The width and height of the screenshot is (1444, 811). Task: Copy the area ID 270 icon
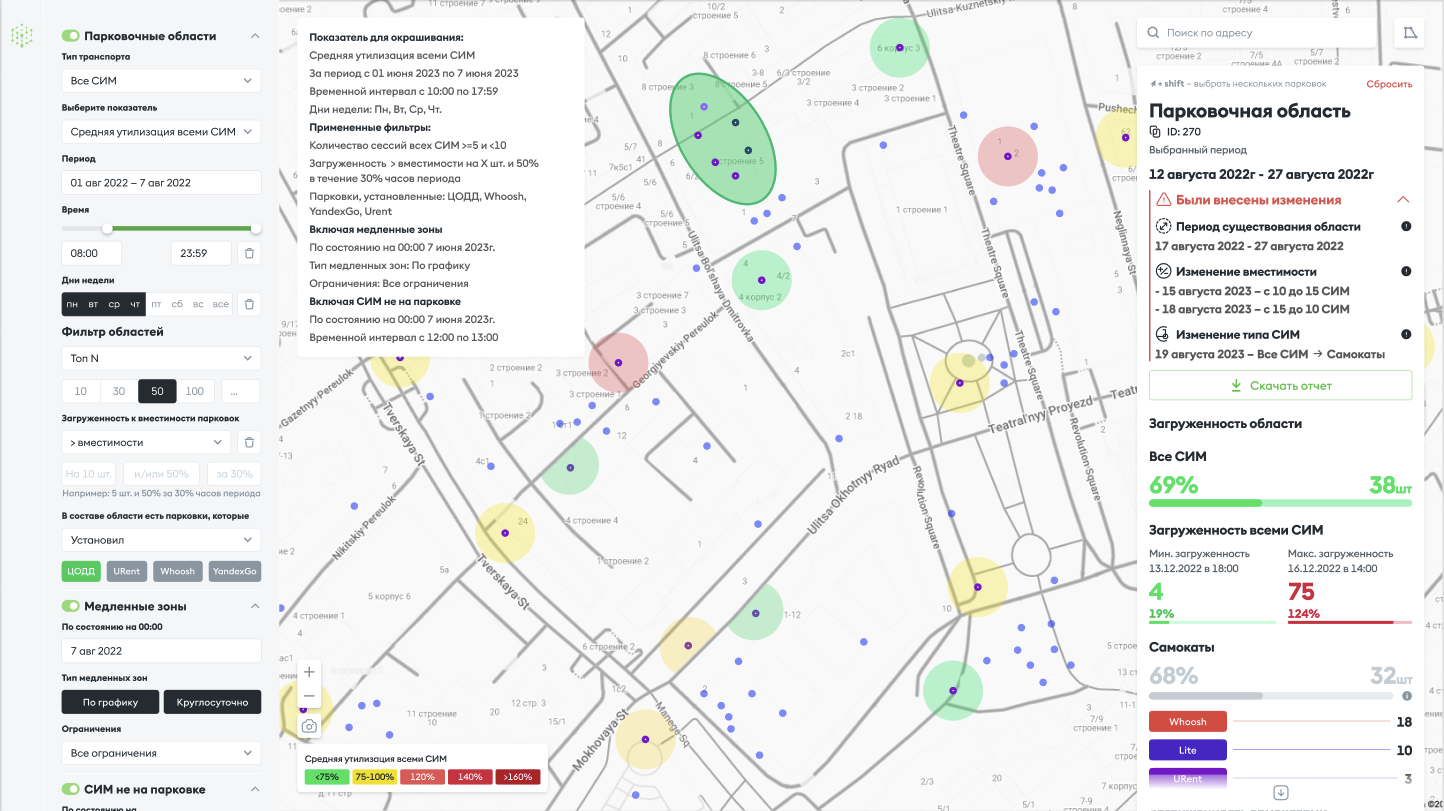1155,131
